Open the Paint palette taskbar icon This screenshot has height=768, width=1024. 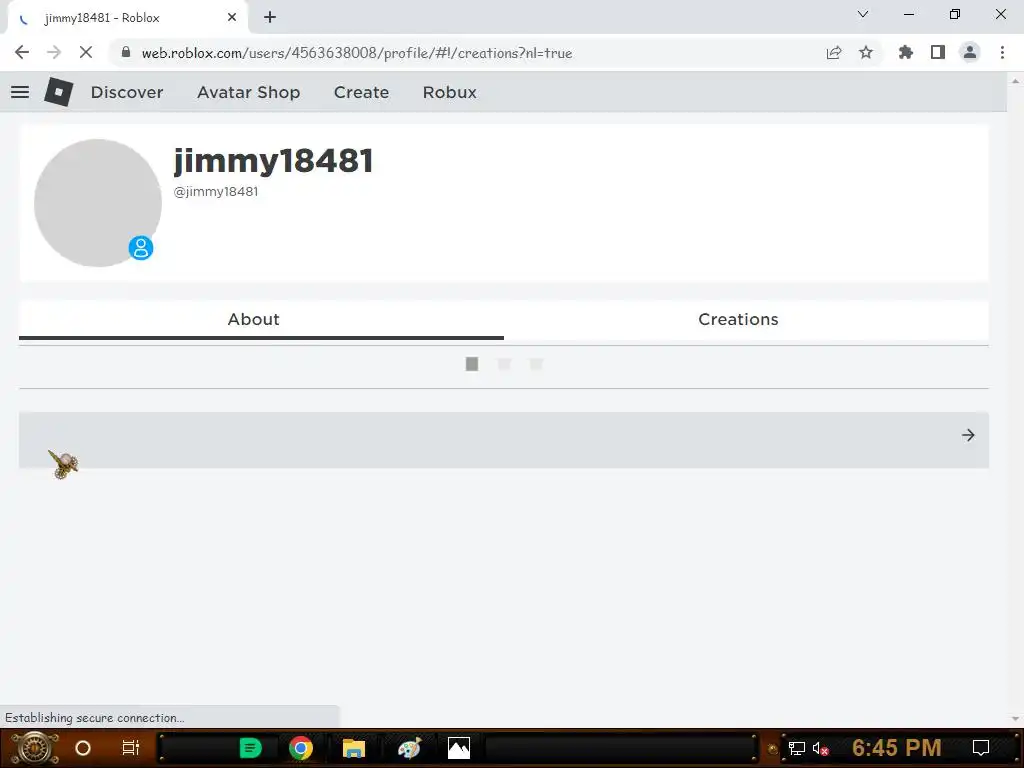point(409,748)
